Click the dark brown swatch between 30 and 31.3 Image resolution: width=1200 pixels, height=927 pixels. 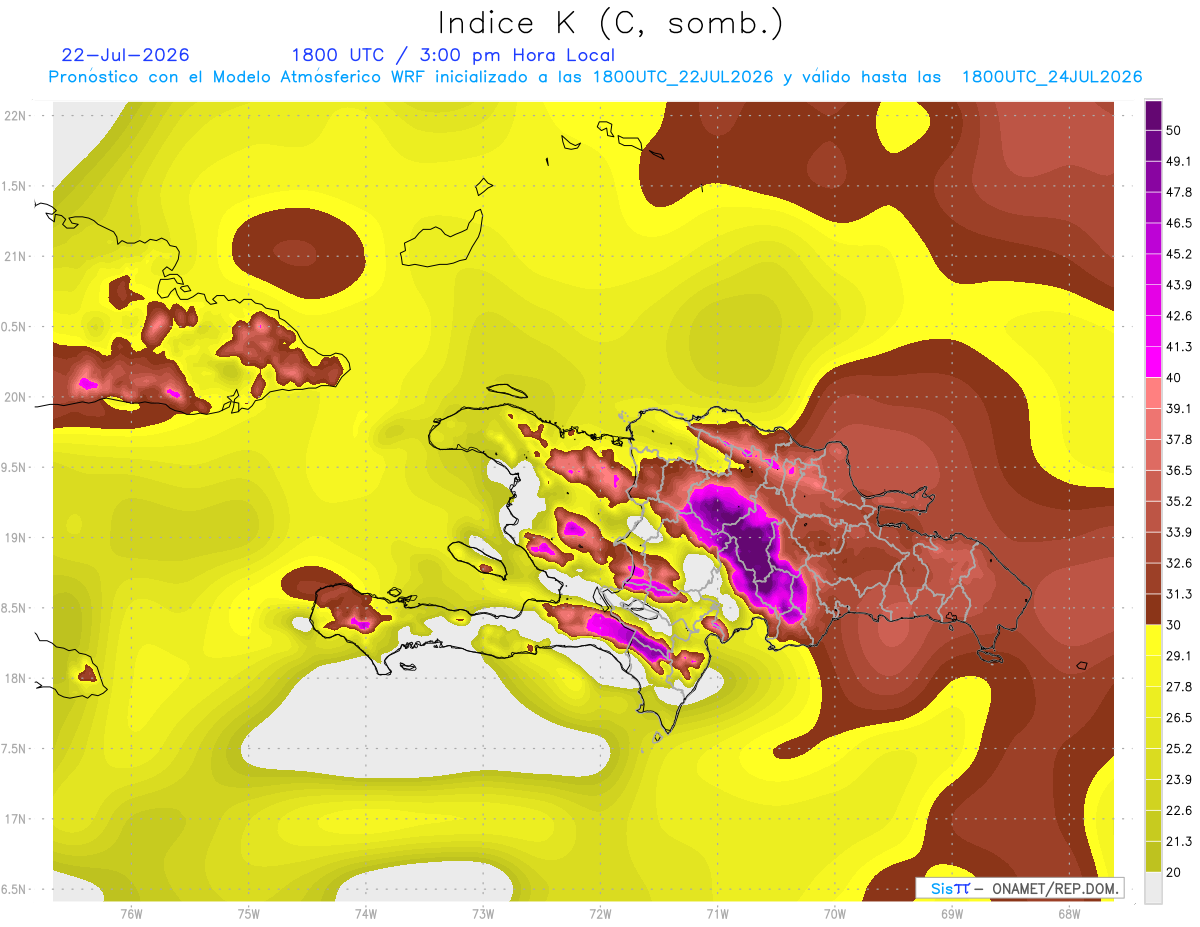click(1153, 609)
